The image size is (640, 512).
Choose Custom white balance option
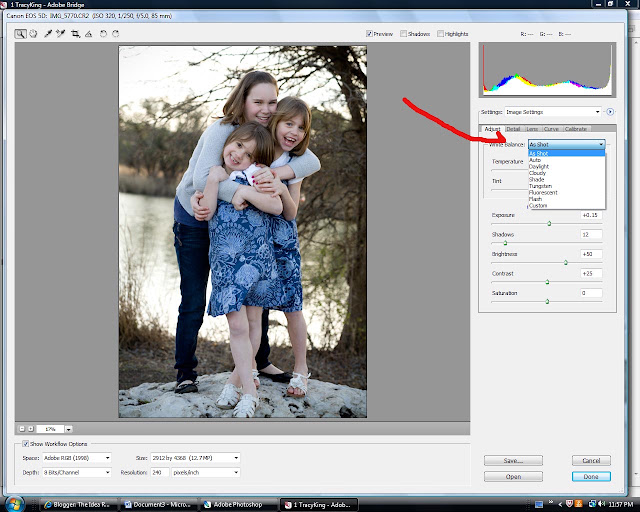(x=567, y=206)
